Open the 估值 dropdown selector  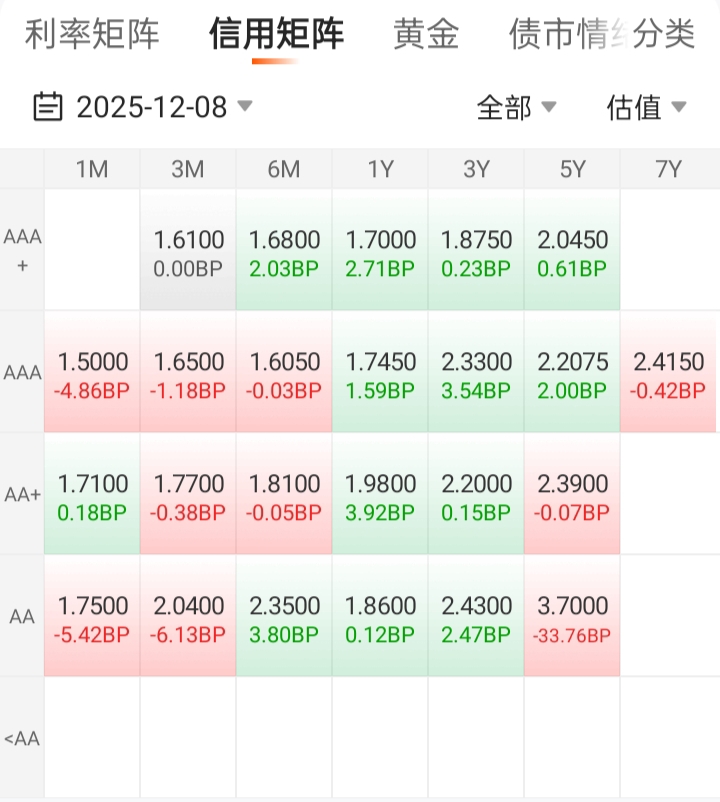coord(645,107)
